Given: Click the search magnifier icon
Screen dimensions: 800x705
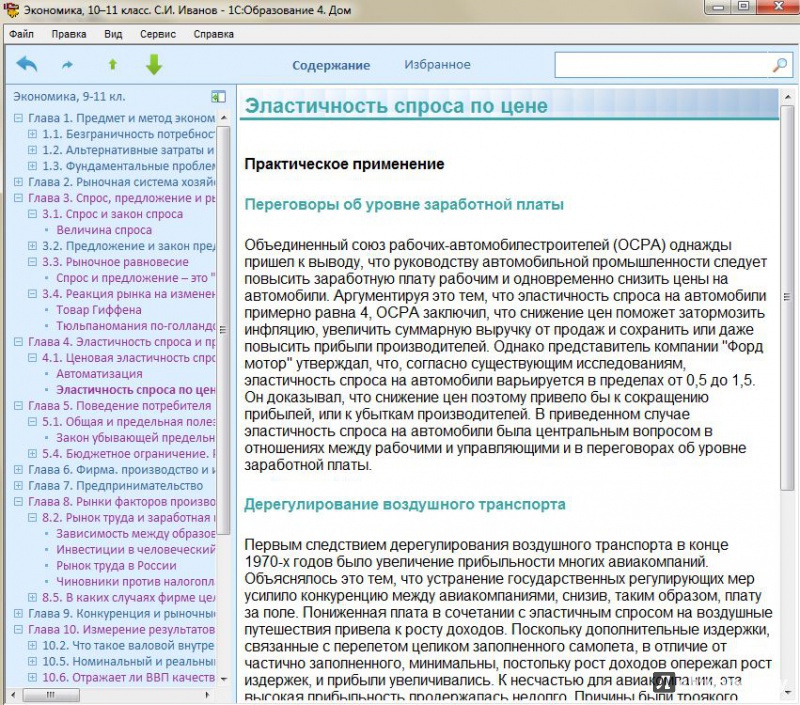Looking at the screenshot, I should 780,65.
